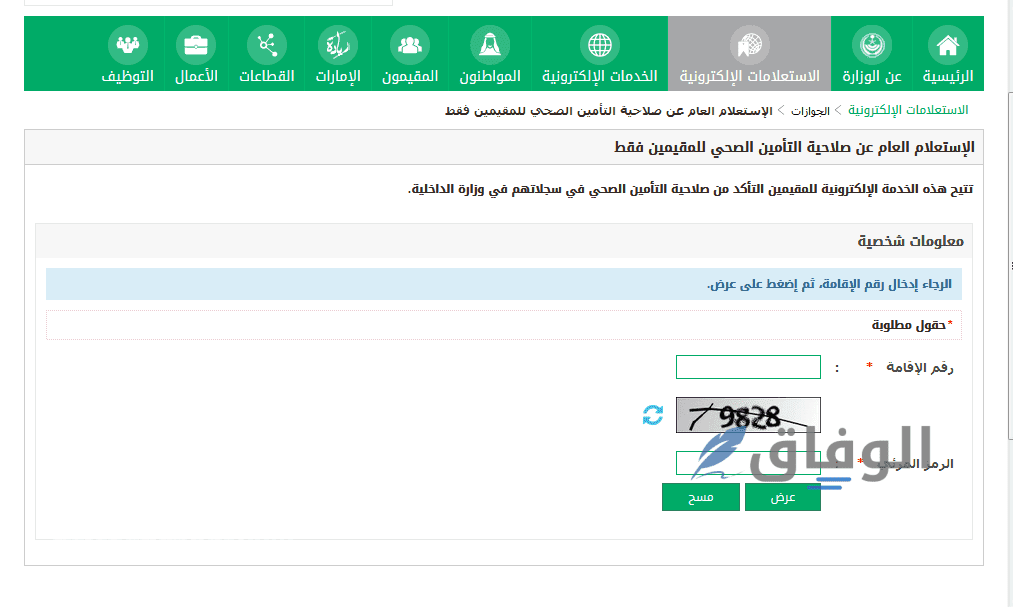Click the current page title in the breadcrumb
Screen dimensions: 1013x607
608,110
